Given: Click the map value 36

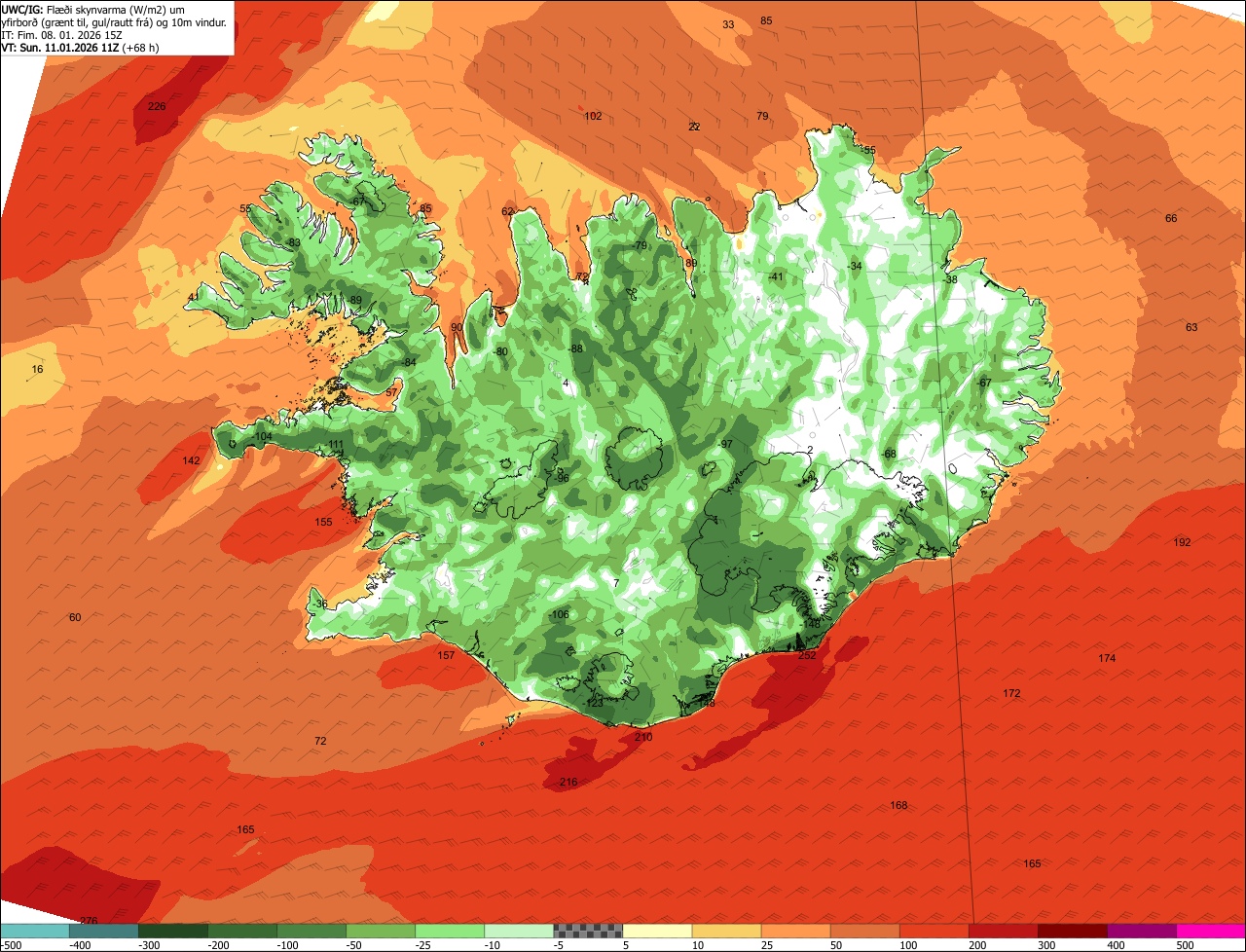Looking at the screenshot, I should (322, 604).
